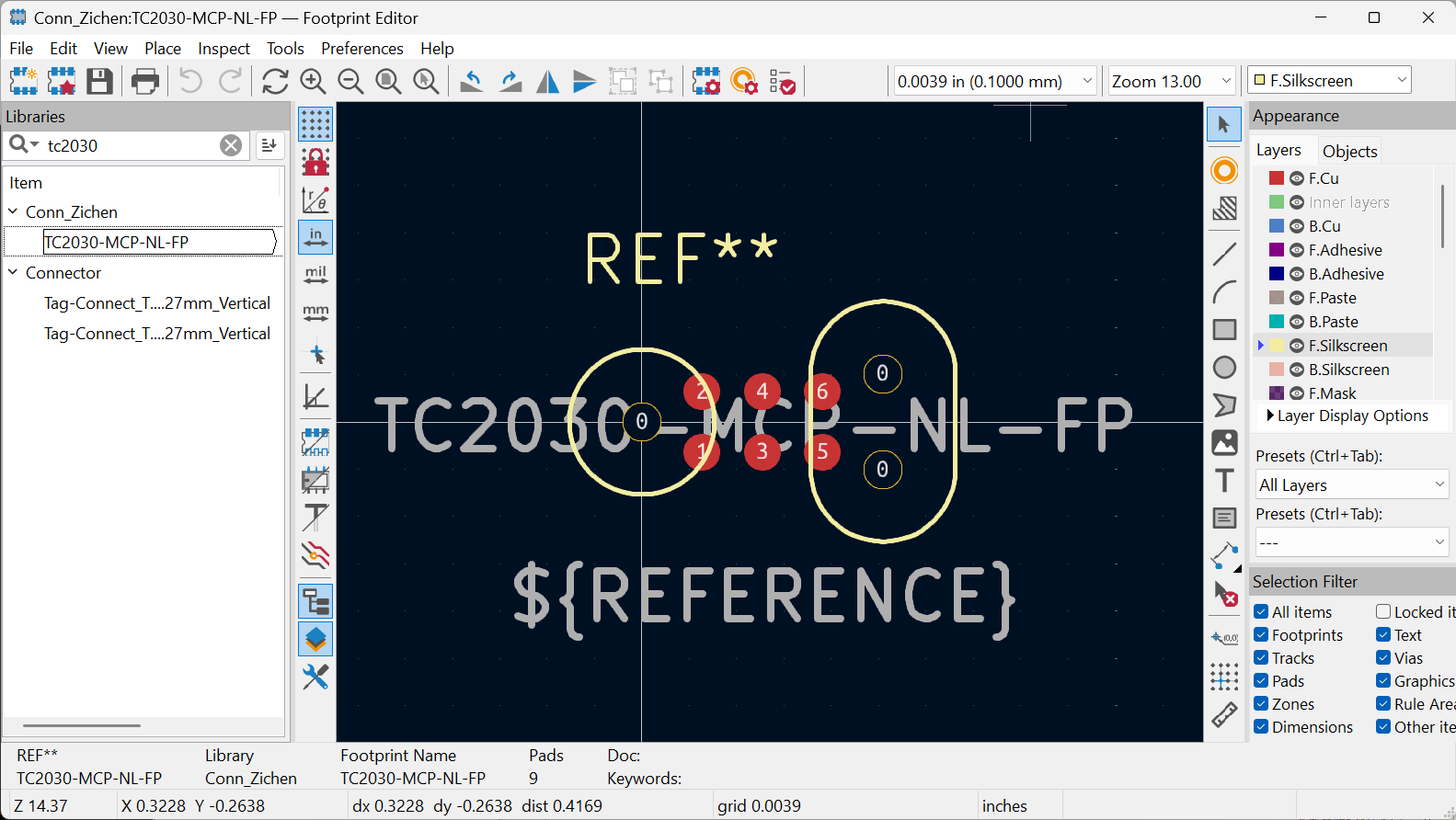Image resolution: width=1456 pixels, height=820 pixels.
Task: Open the Inspect menu
Action: click(224, 49)
